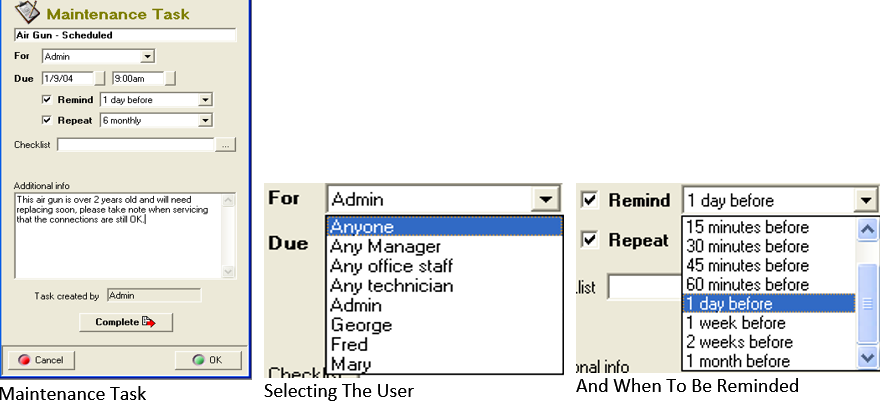
Task: Click the green OK button
Action: [x=208, y=360]
